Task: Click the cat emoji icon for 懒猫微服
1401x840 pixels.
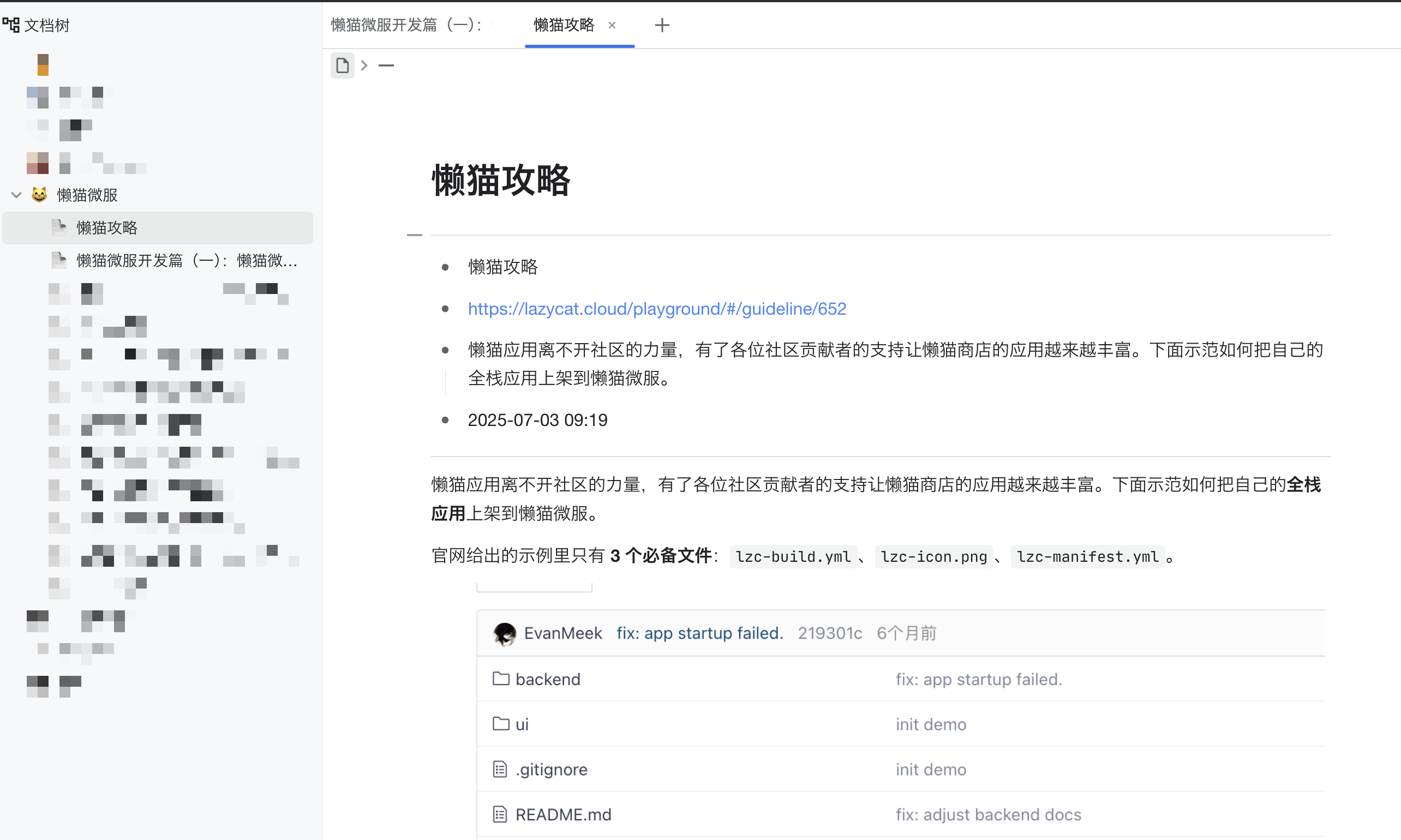Action: 39,195
